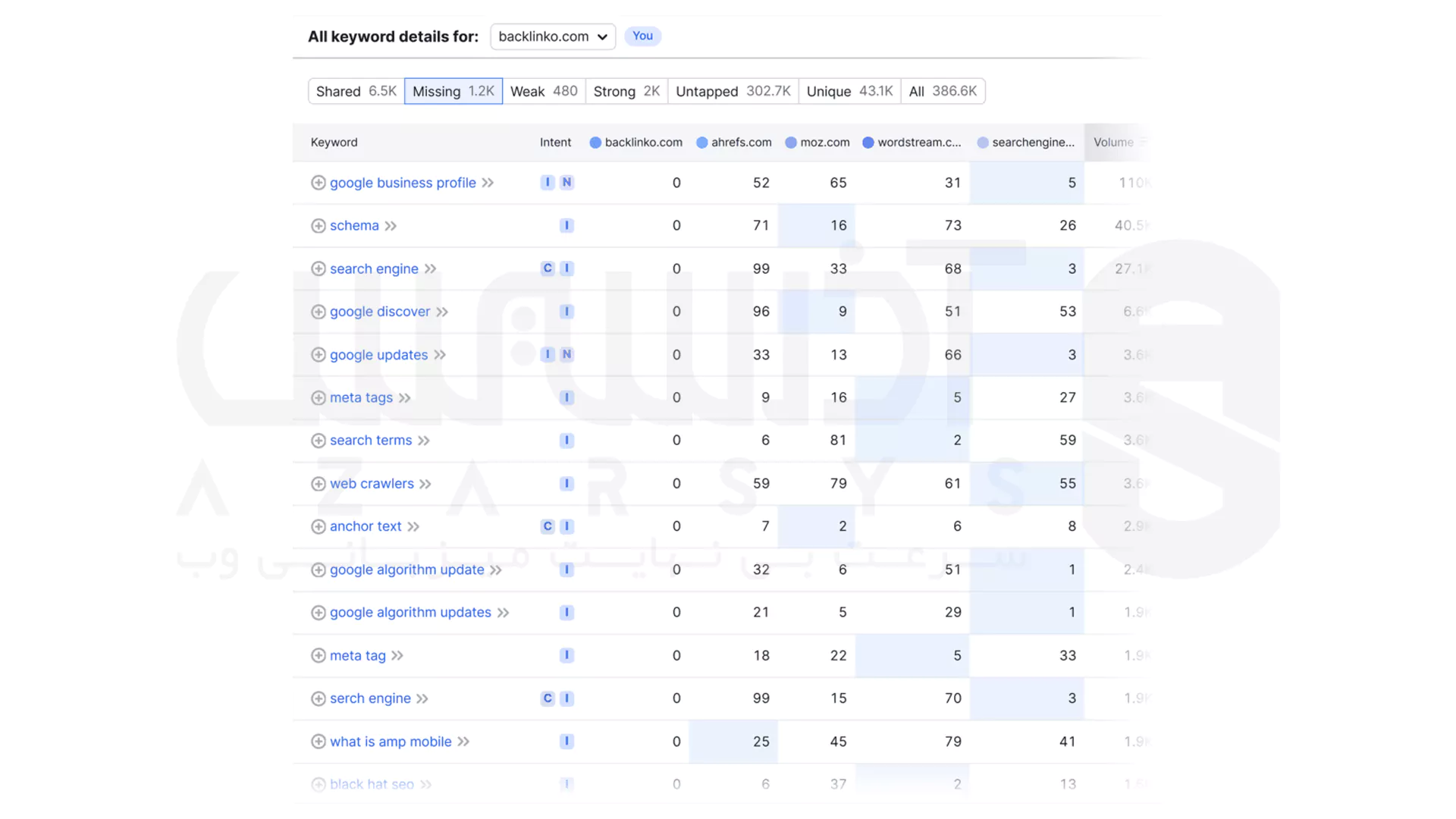Viewport: 1456px width, 819px height.
Task: Expand details arrows next to search terms
Action: tap(424, 441)
